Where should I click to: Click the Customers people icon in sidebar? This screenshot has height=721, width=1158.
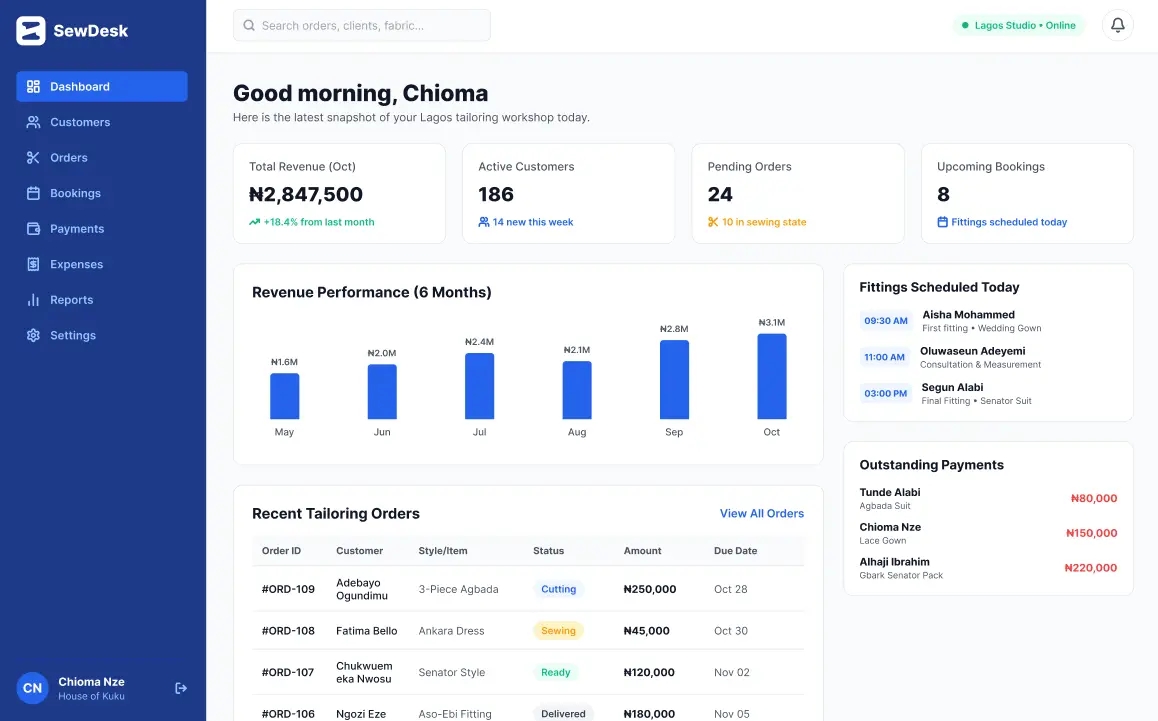point(33,122)
